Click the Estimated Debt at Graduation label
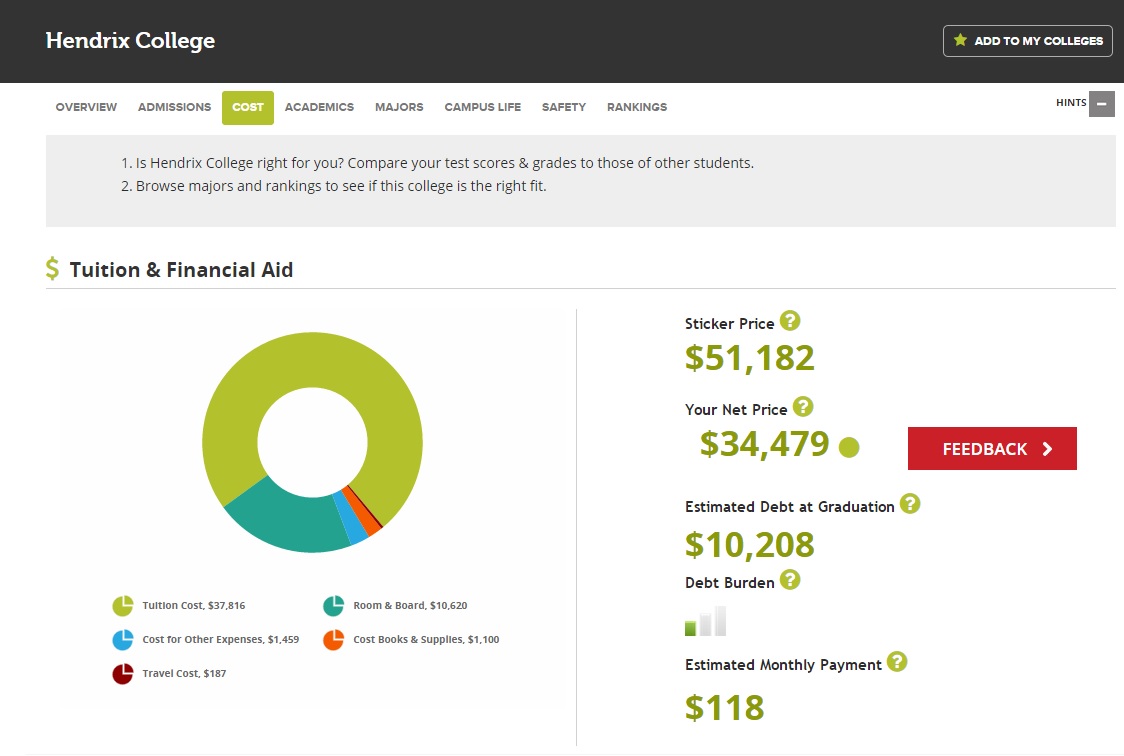Viewport: 1124px width, 756px height. [x=789, y=507]
